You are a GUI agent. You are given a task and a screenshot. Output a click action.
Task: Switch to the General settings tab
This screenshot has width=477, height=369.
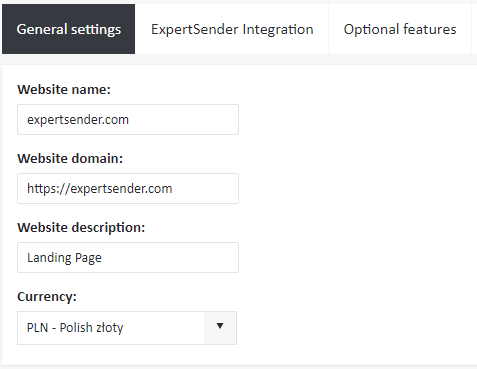pyautogui.click(x=68, y=29)
